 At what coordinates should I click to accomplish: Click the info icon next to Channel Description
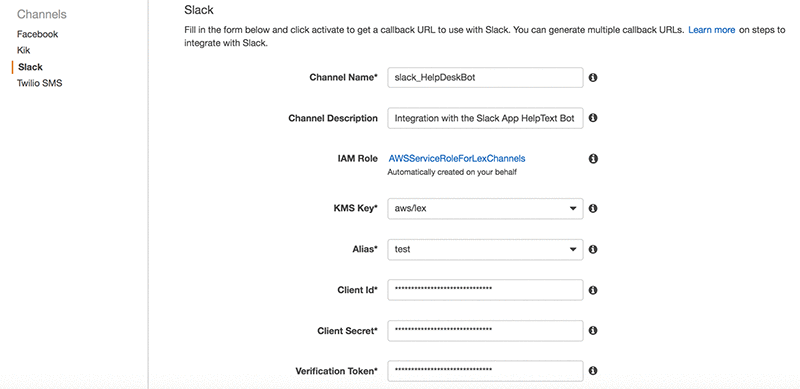(x=593, y=118)
